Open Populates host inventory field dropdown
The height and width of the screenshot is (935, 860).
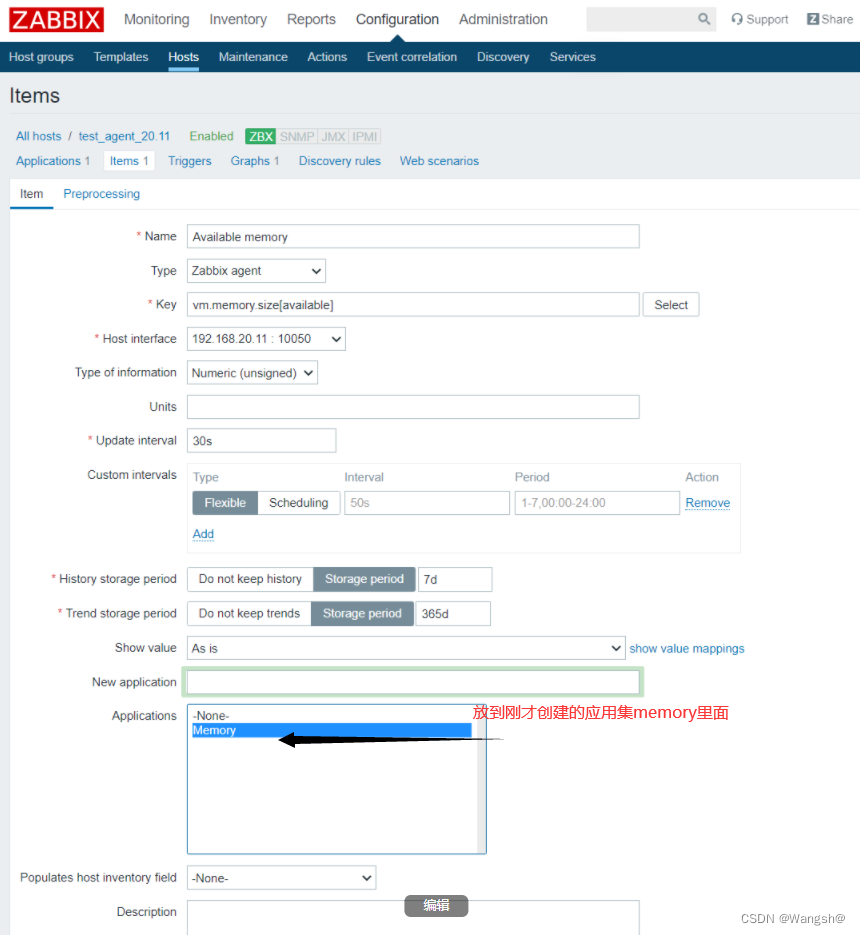[x=281, y=878]
